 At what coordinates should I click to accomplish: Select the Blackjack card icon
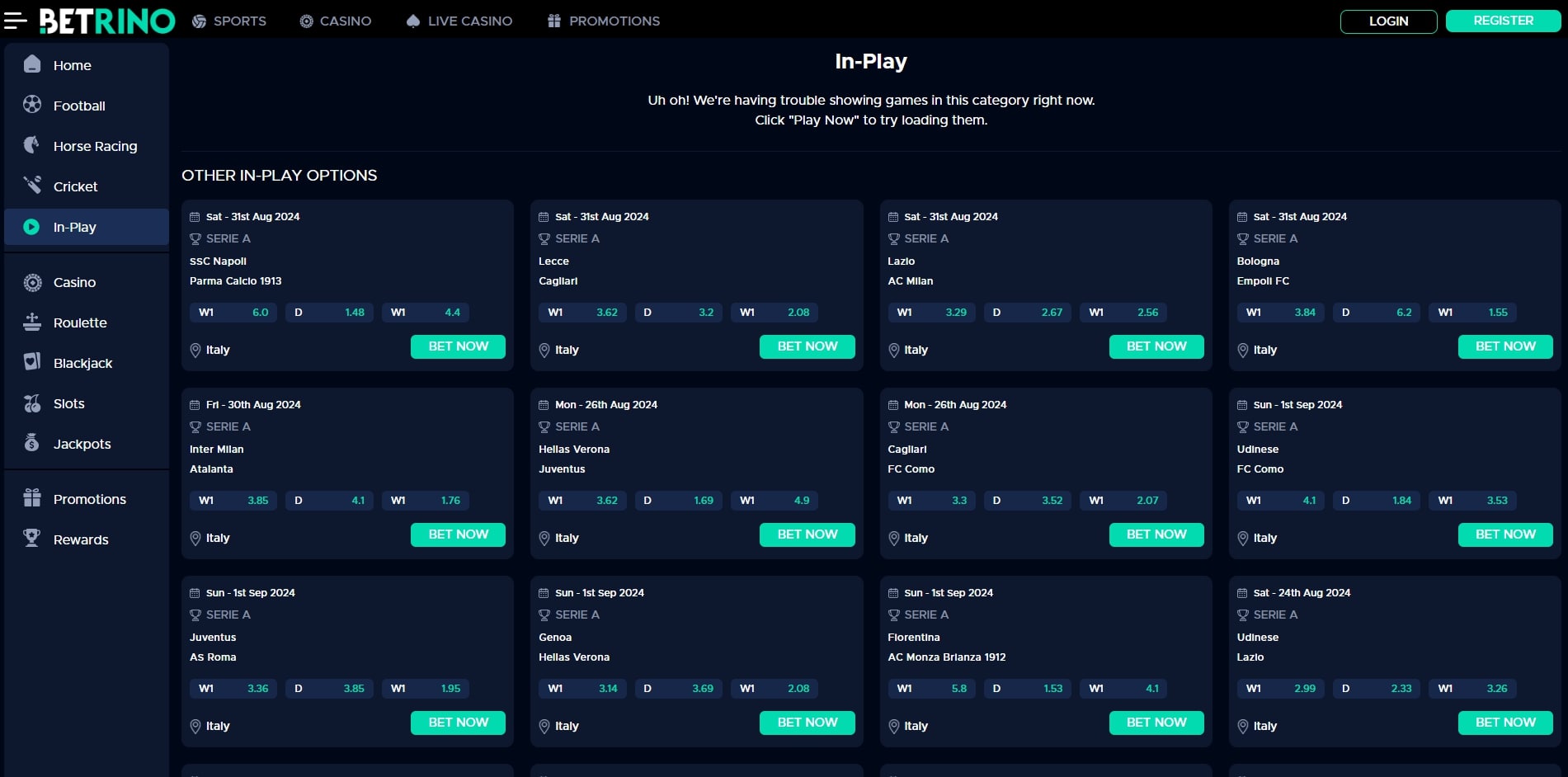pos(31,362)
